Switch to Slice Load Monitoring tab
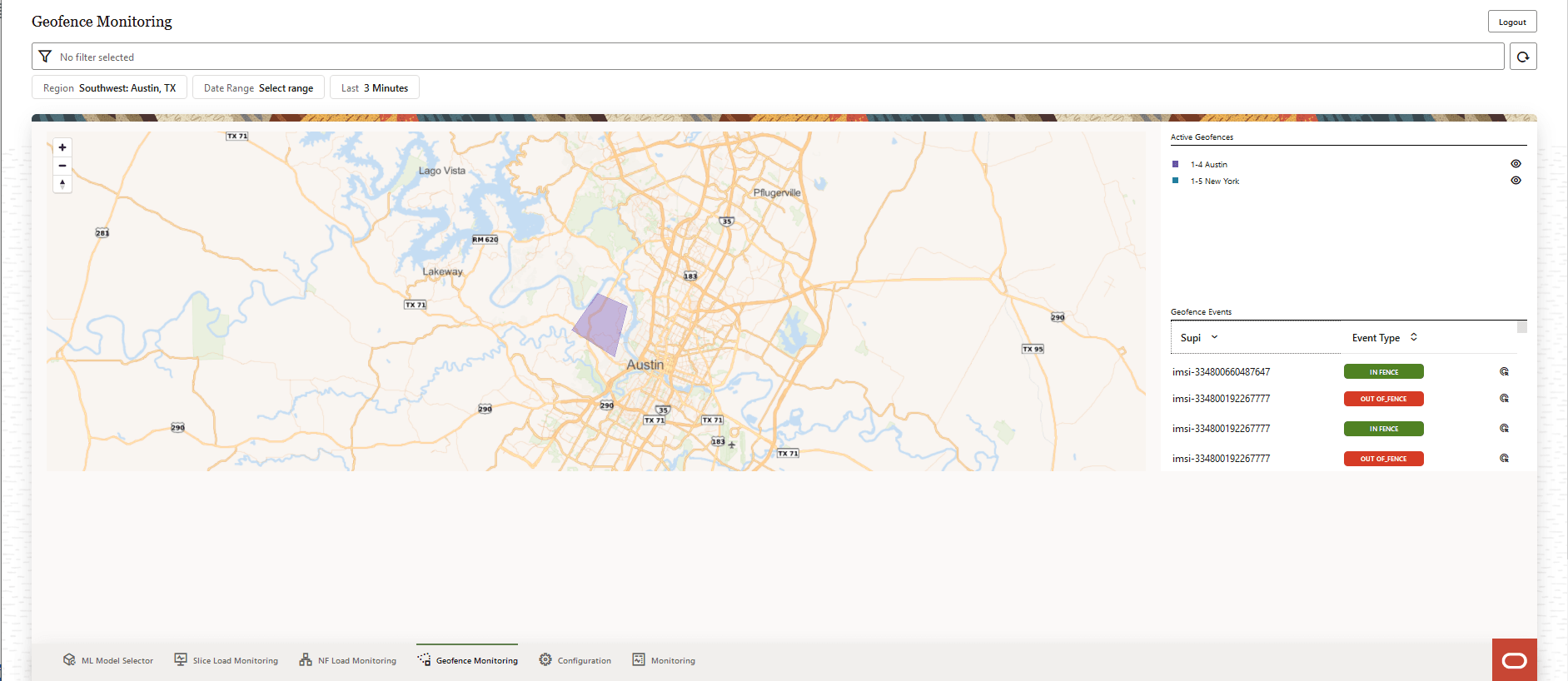The width and height of the screenshot is (1568, 681). click(x=226, y=660)
